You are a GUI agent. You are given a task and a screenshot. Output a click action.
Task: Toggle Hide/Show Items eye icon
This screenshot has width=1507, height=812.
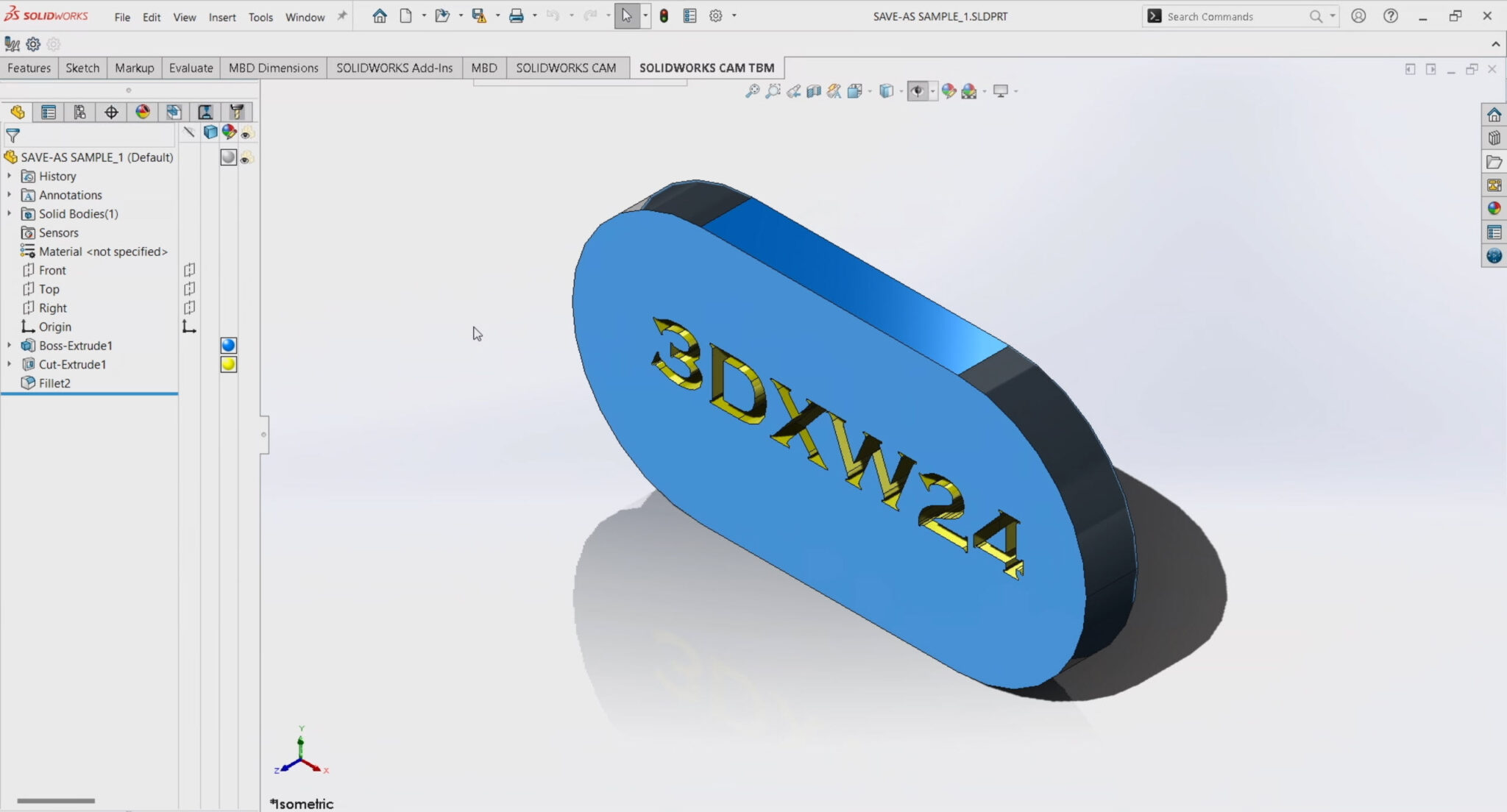pyautogui.click(x=918, y=90)
